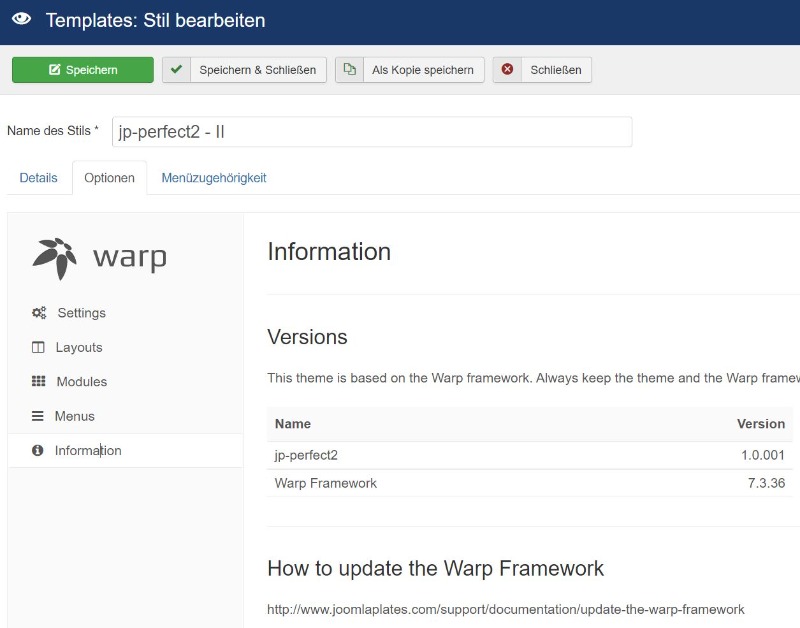Viewport: 800px width, 628px height.
Task: Click the version value 1.0.001
Action: pyautogui.click(x=763, y=455)
